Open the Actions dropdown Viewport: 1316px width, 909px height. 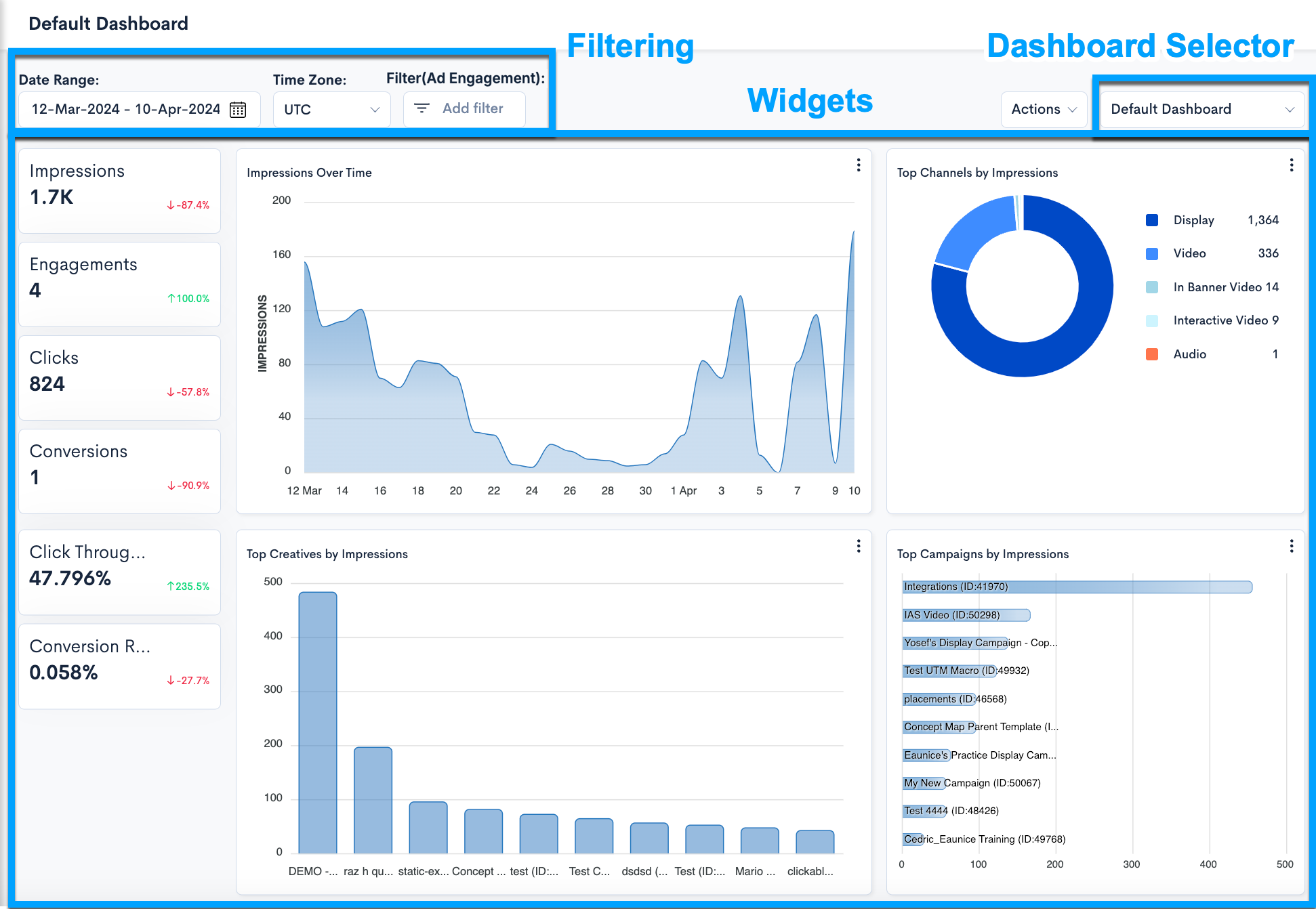tap(1044, 109)
